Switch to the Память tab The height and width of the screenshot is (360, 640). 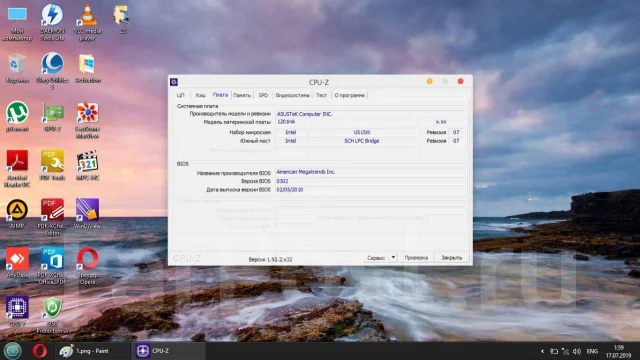242,95
